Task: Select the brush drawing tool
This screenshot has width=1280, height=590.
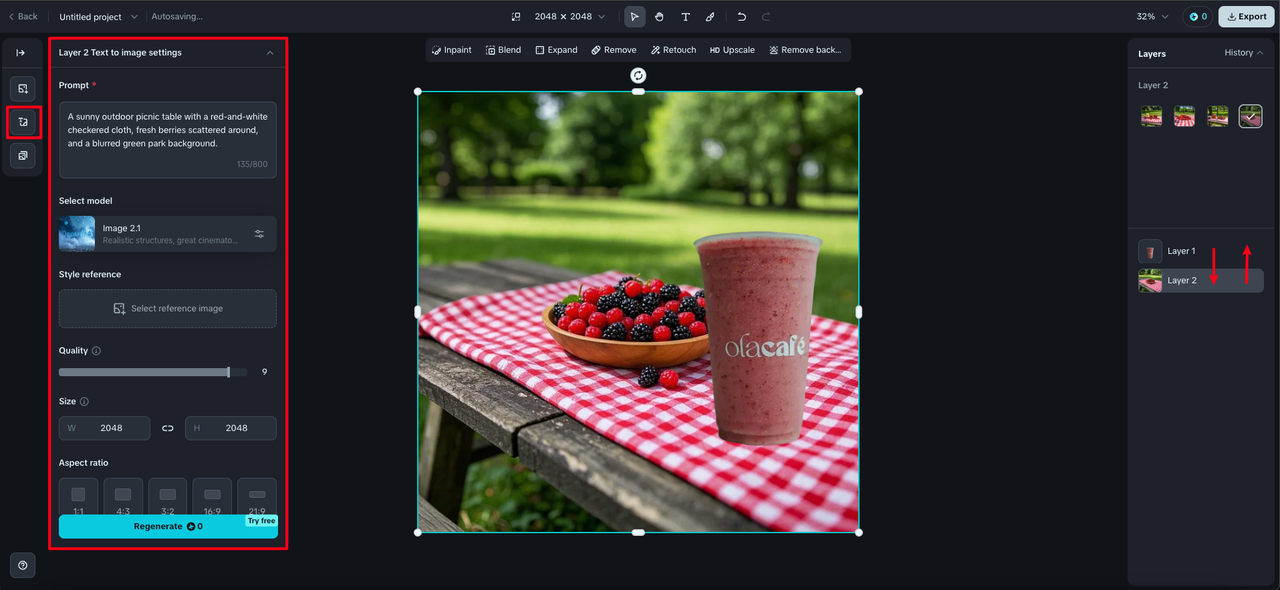Action: click(710, 17)
